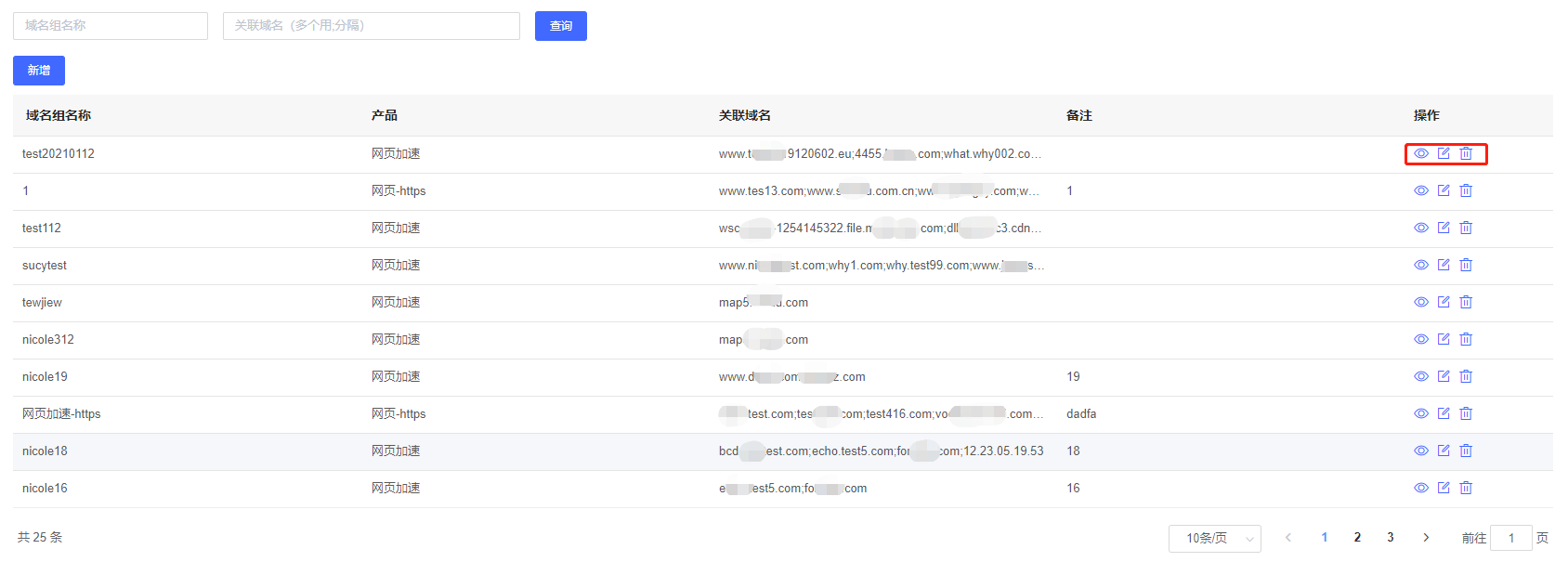1568x562 pixels.
Task: Select the nicole312 name cell
Action: [48, 339]
